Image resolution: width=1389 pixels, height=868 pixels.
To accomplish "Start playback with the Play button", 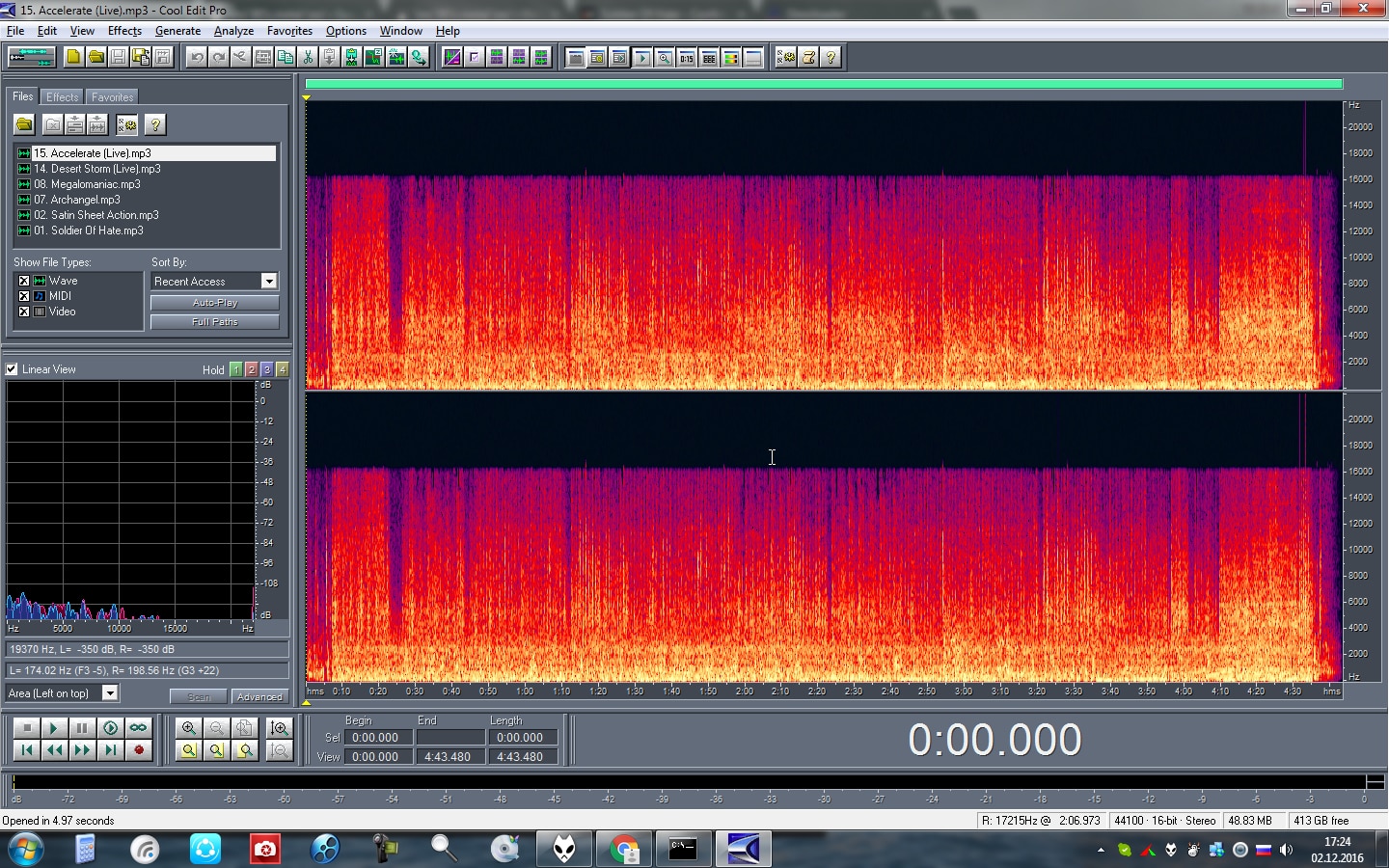I will (x=54, y=728).
